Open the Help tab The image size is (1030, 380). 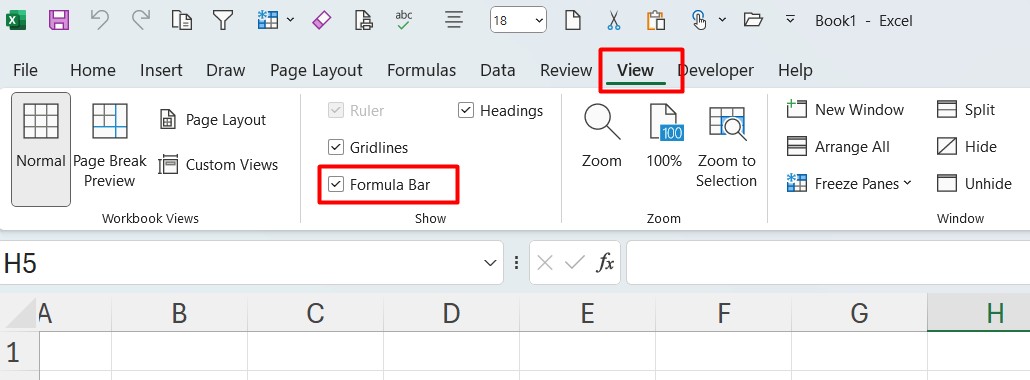click(x=795, y=70)
